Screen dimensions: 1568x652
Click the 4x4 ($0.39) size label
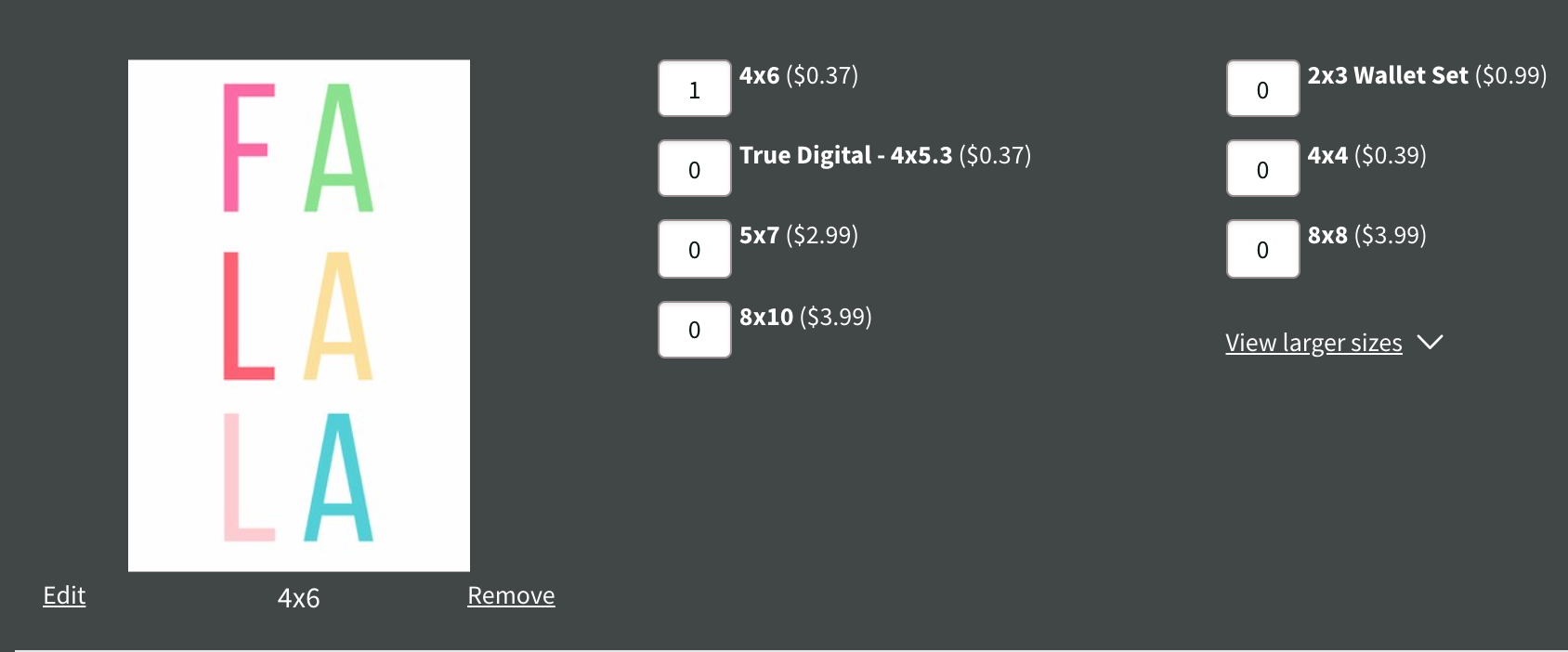click(x=1366, y=155)
